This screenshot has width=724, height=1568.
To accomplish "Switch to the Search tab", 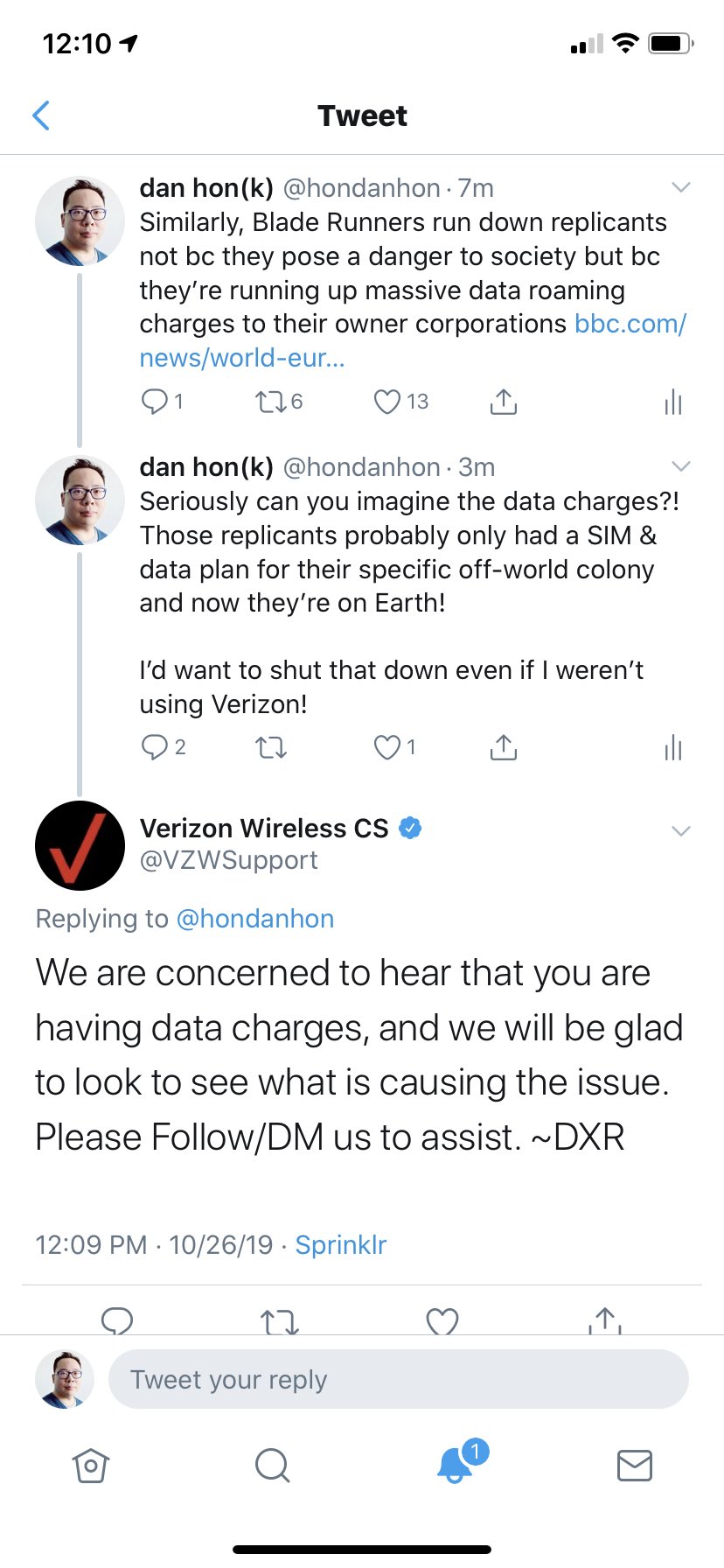I will tap(272, 1465).
